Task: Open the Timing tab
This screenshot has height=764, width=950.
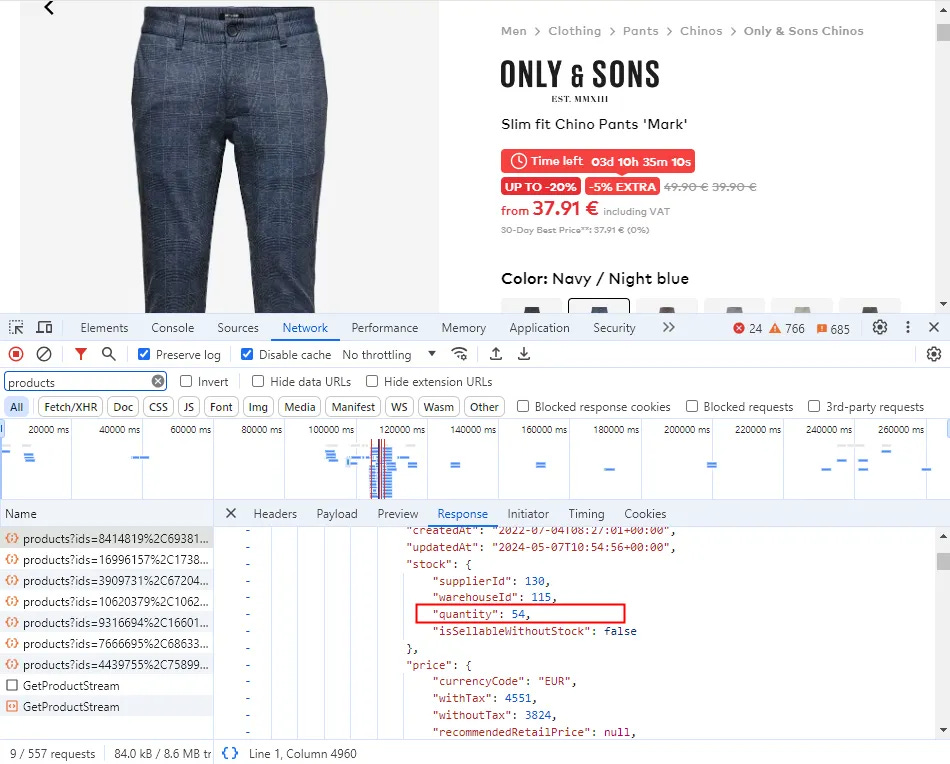Action: click(586, 514)
